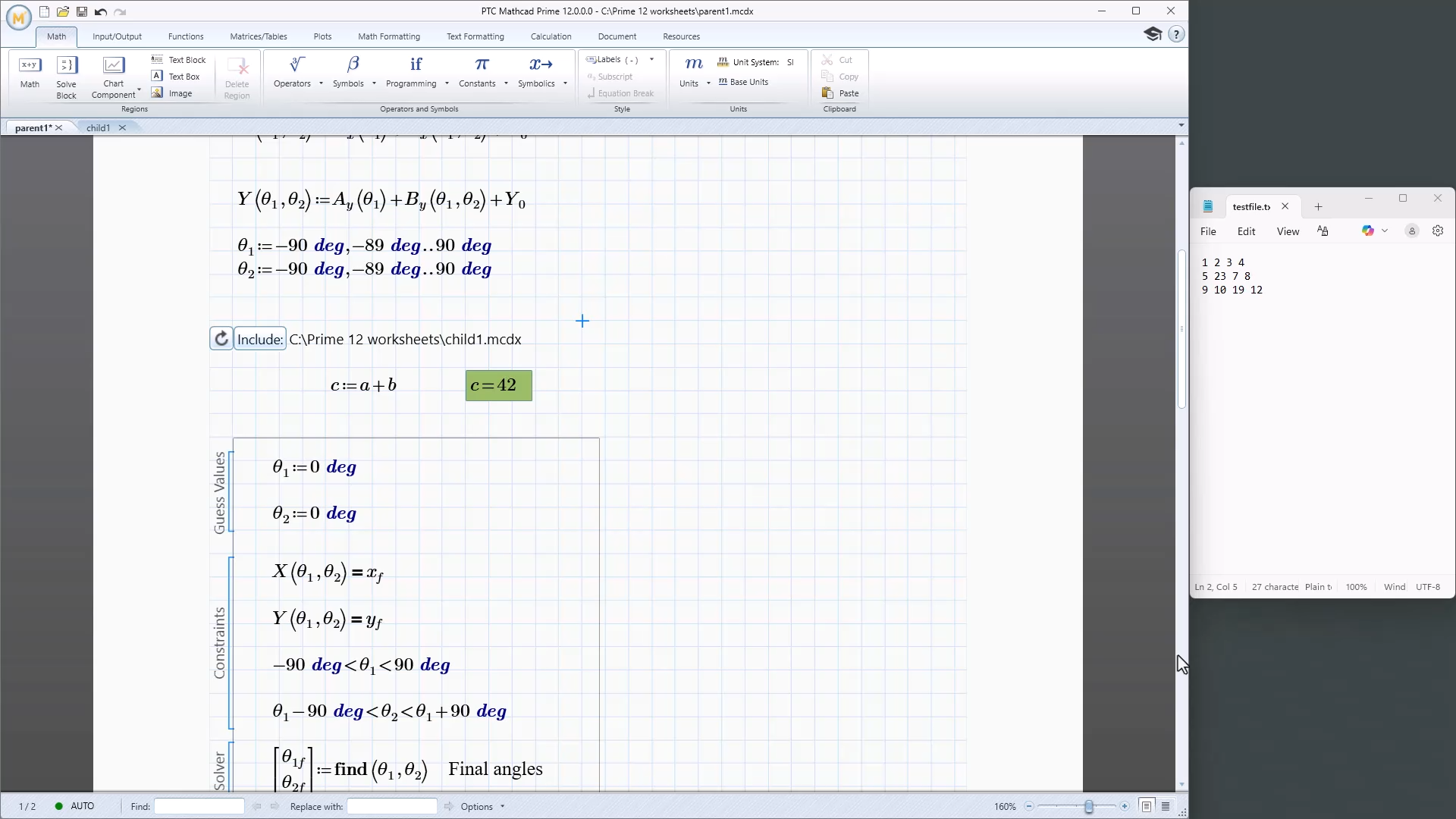
Task: Open the Calculation ribbon tab
Action: point(551,36)
